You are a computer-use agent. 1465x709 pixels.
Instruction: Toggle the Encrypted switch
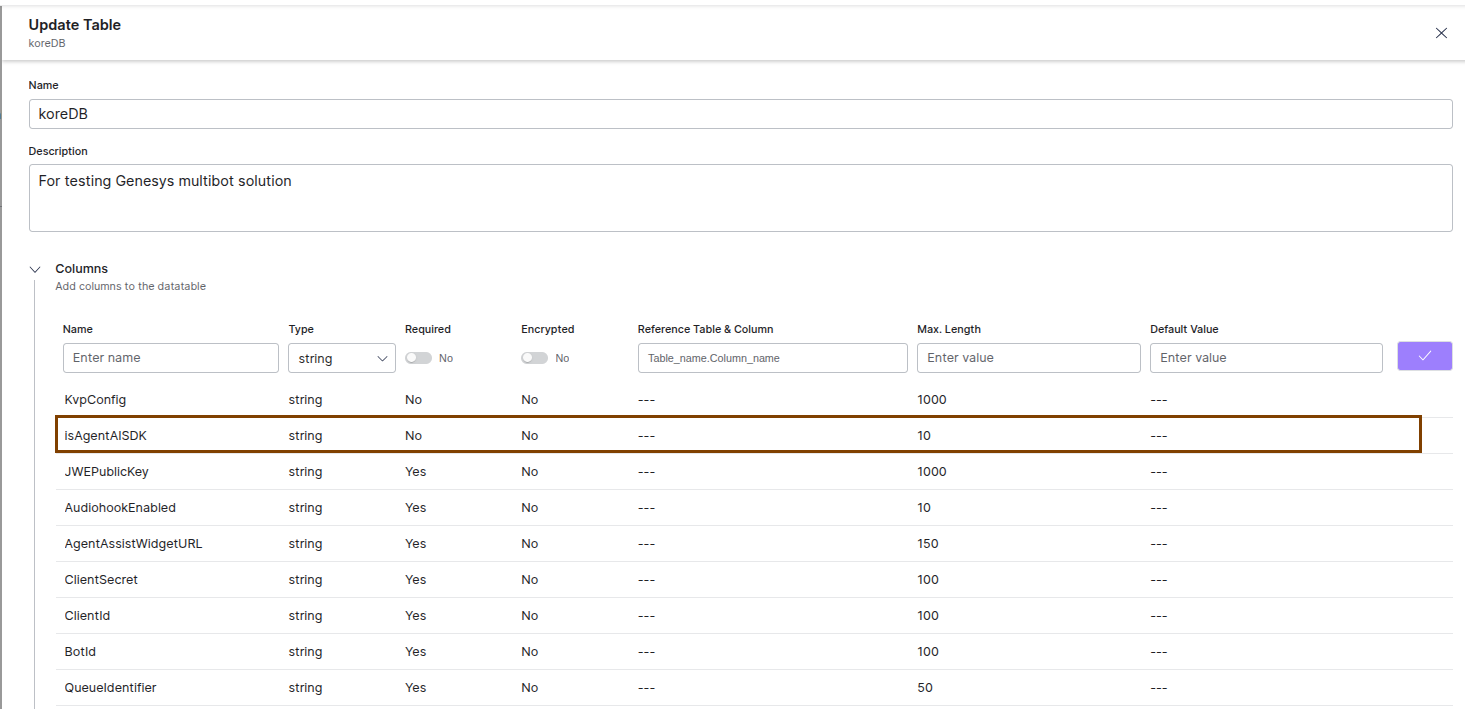pyautogui.click(x=534, y=358)
